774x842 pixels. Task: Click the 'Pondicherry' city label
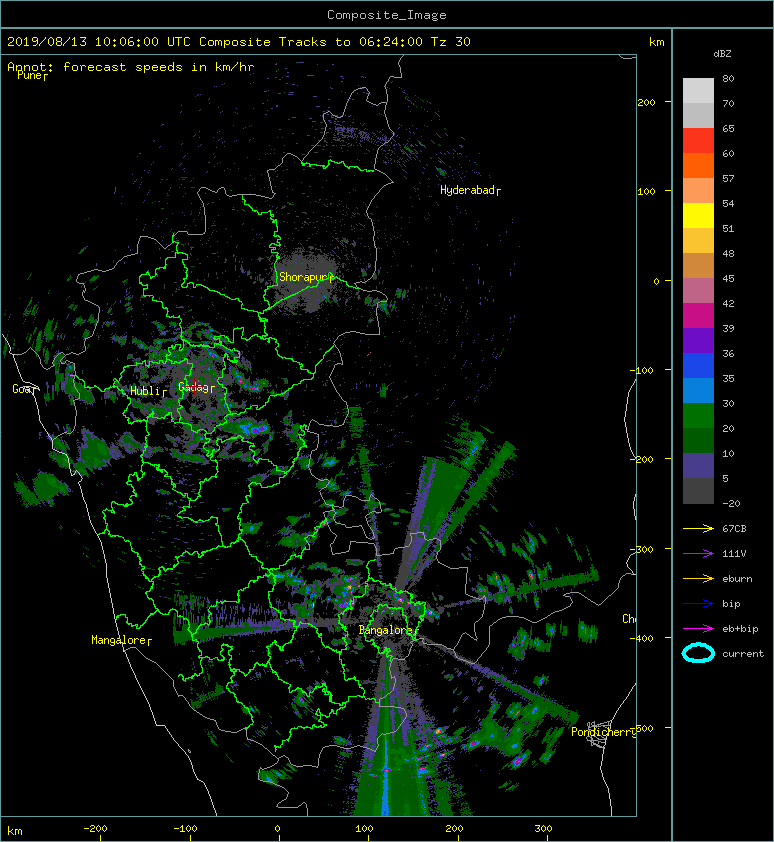point(603,732)
